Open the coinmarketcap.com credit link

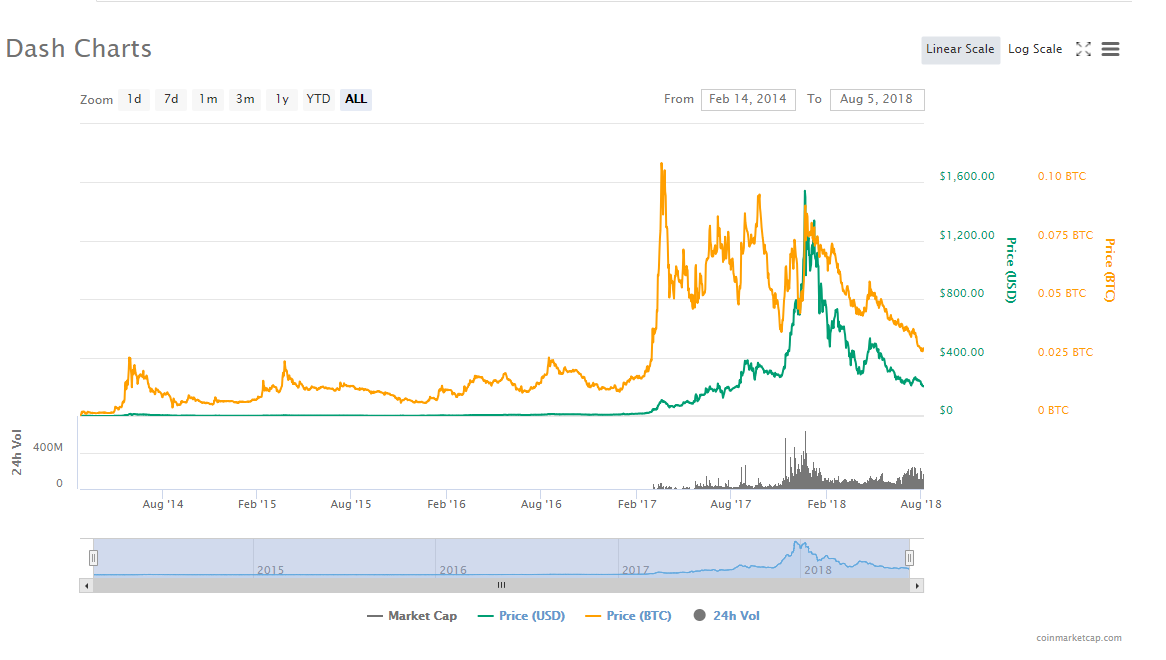click(x=1079, y=638)
